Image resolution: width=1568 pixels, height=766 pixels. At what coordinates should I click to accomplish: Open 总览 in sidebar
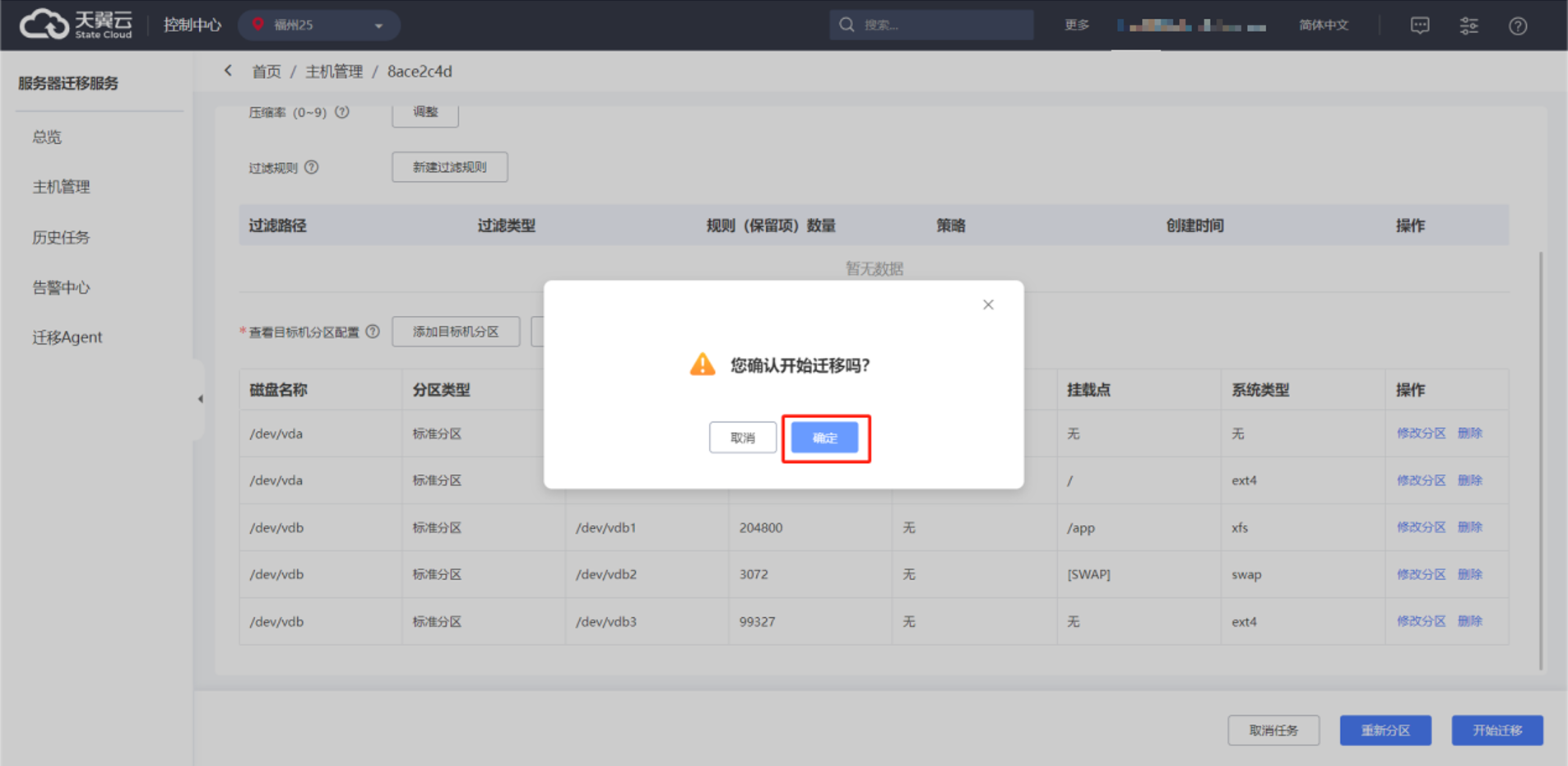tap(47, 137)
